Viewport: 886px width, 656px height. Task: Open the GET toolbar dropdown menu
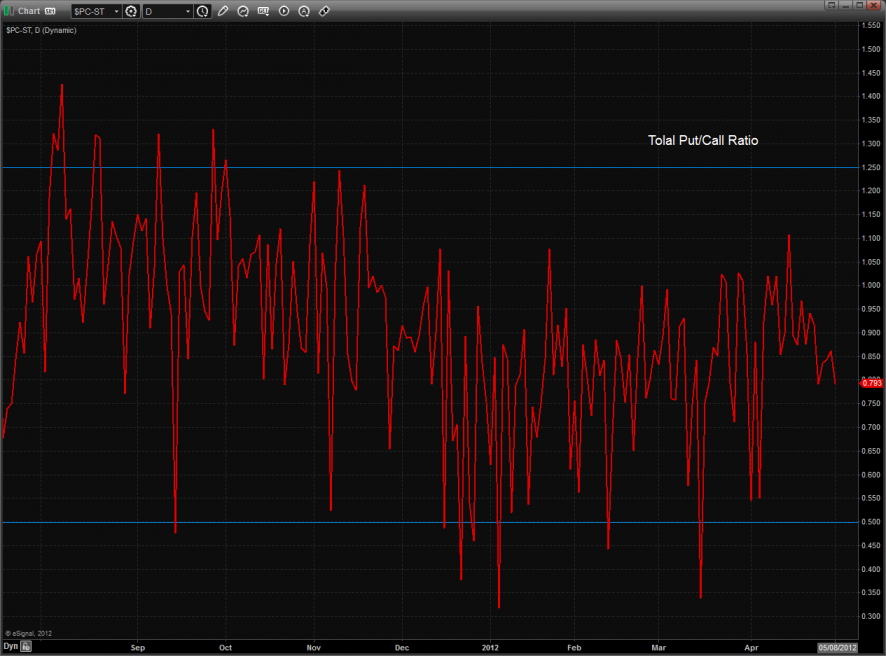(264, 11)
